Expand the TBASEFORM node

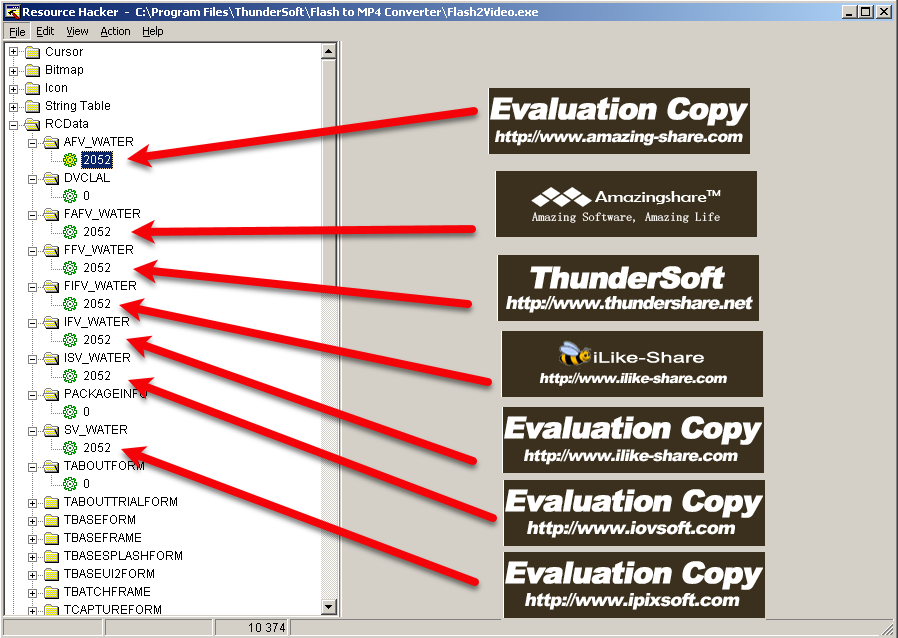tap(33, 521)
